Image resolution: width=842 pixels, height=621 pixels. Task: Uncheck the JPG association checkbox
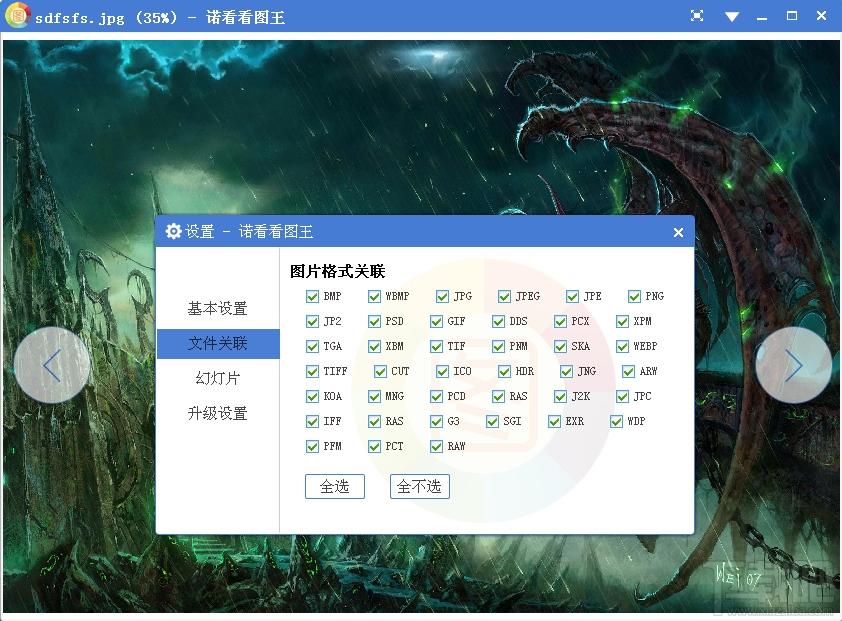[442, 296]
